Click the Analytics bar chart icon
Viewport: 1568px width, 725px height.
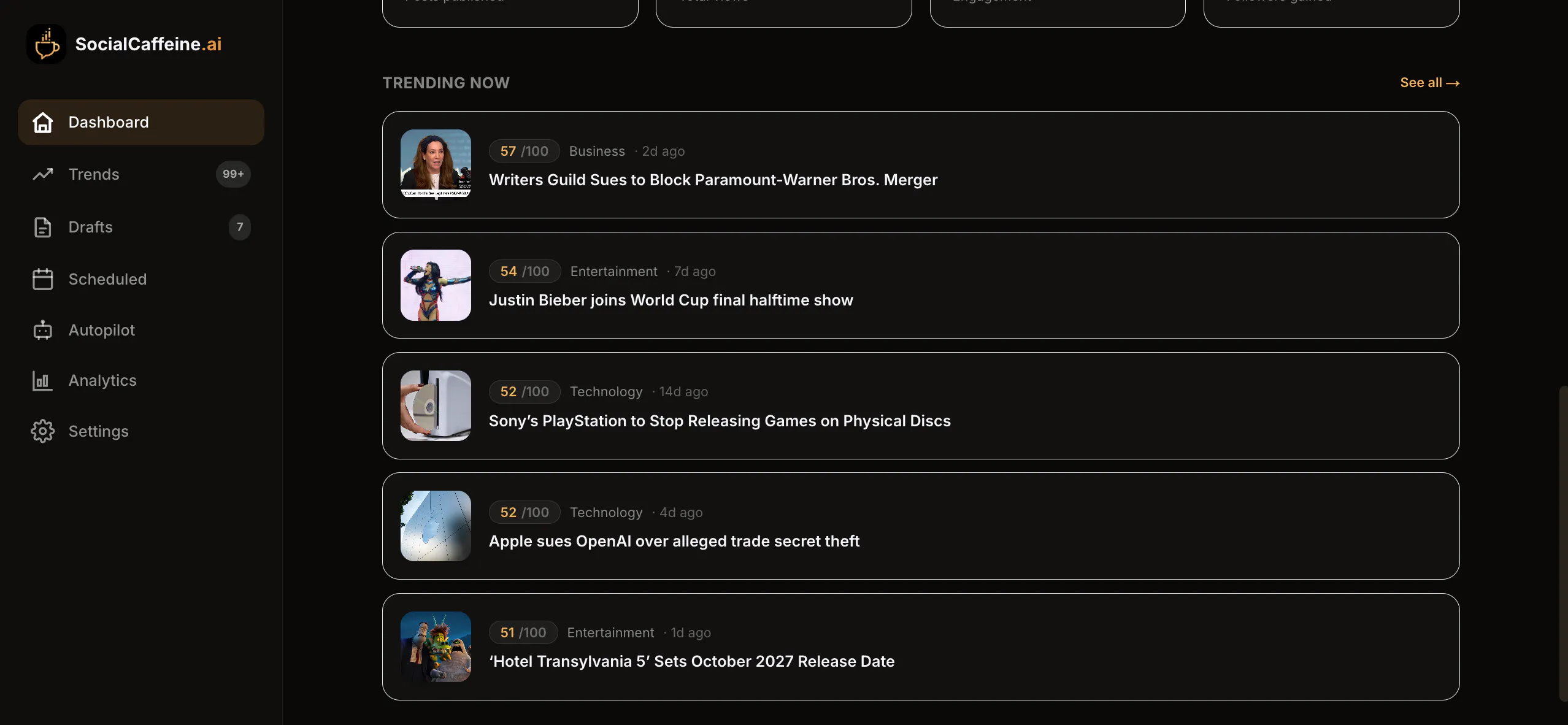click(x=42, y=380)
